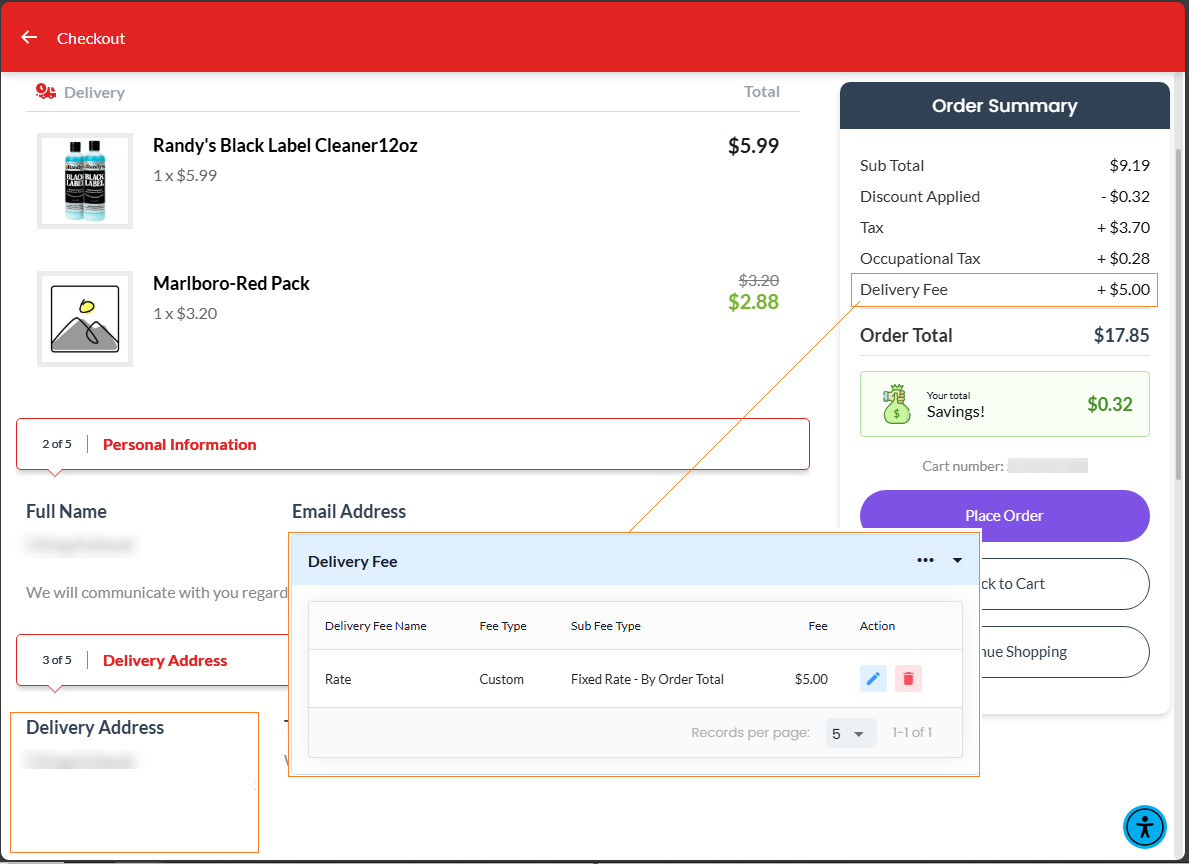Viewport: 1189px width, 864px height.
Task: Click the struck-through $3.20 original price
Action: (758, 280)
